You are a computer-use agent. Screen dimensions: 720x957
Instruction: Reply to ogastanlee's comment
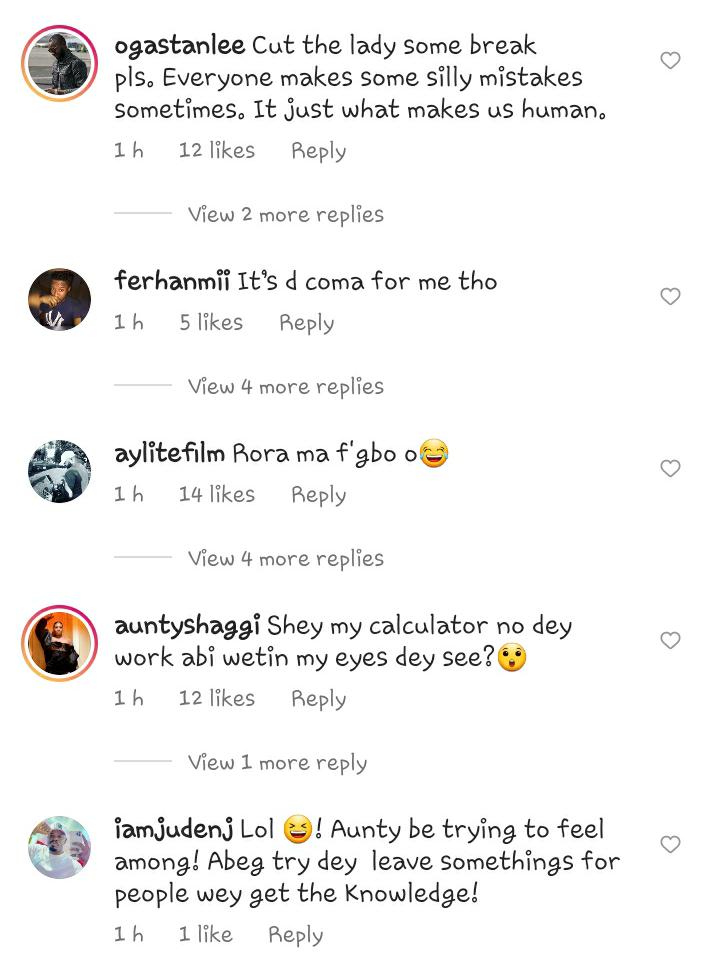[x=318, y=151]
